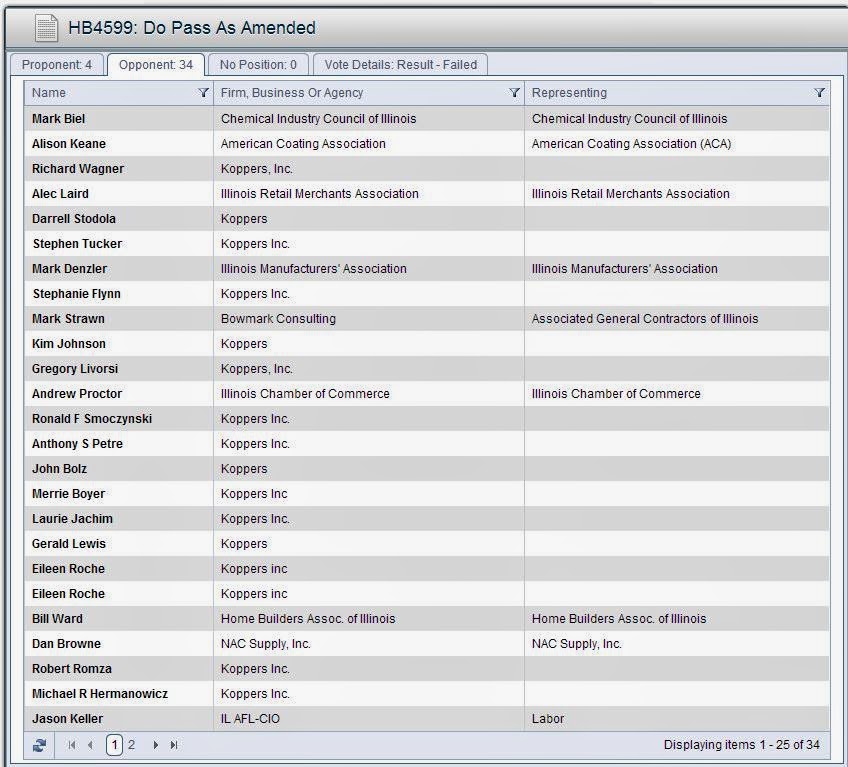Click the name Alison Keane
The image size is (848, 767).
[69, 144]
